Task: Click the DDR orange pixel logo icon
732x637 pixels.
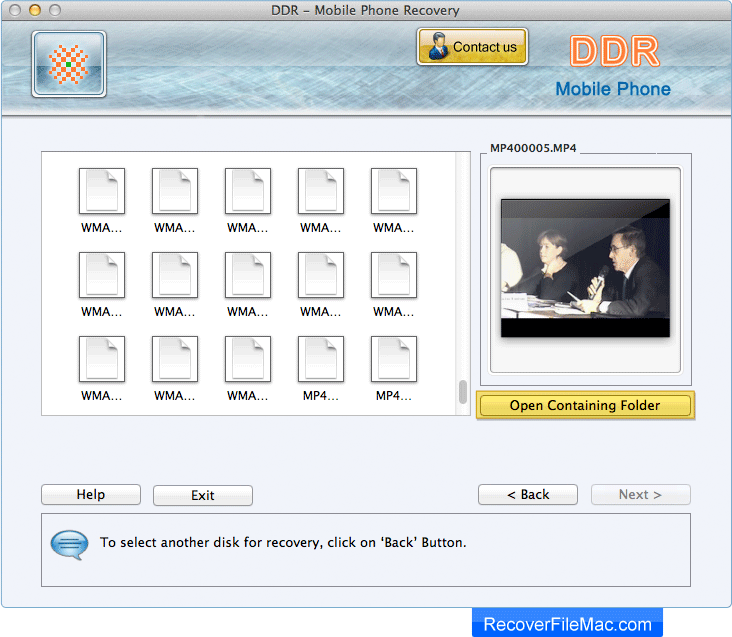Action: [x=69, y=64]
